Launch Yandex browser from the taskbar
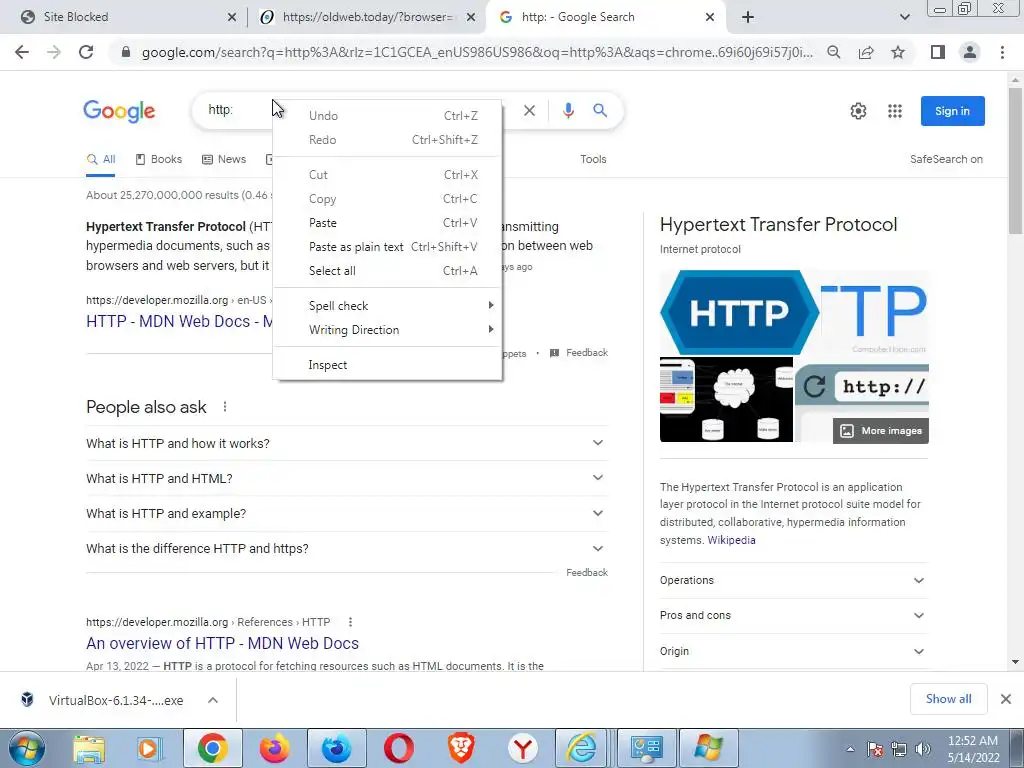1024x768 pixels. pos(522,748)
